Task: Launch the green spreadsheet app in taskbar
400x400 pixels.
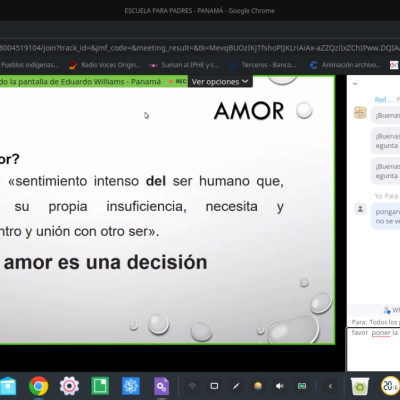Action: pyautogui.click(x=100, y=386)
